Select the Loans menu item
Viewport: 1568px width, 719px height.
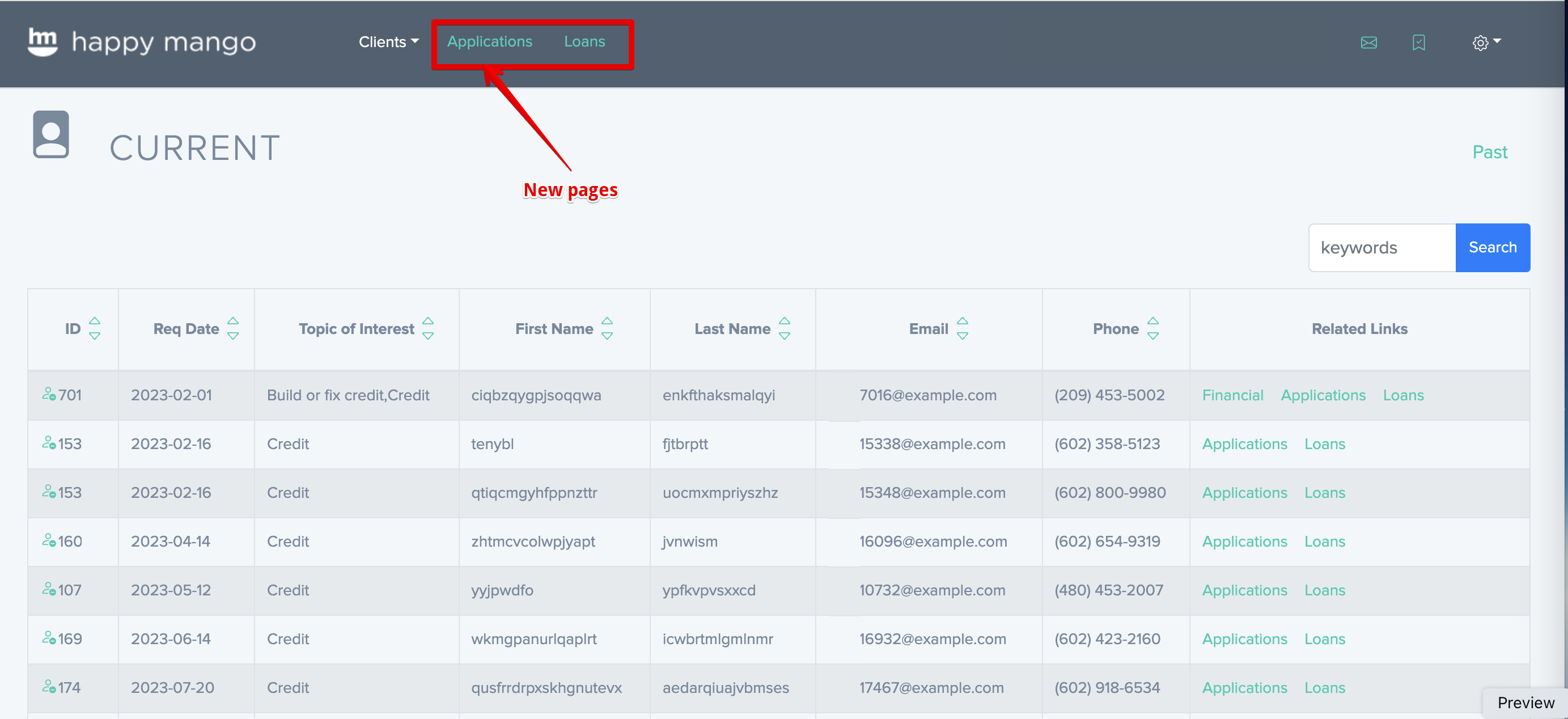[584, 41]
